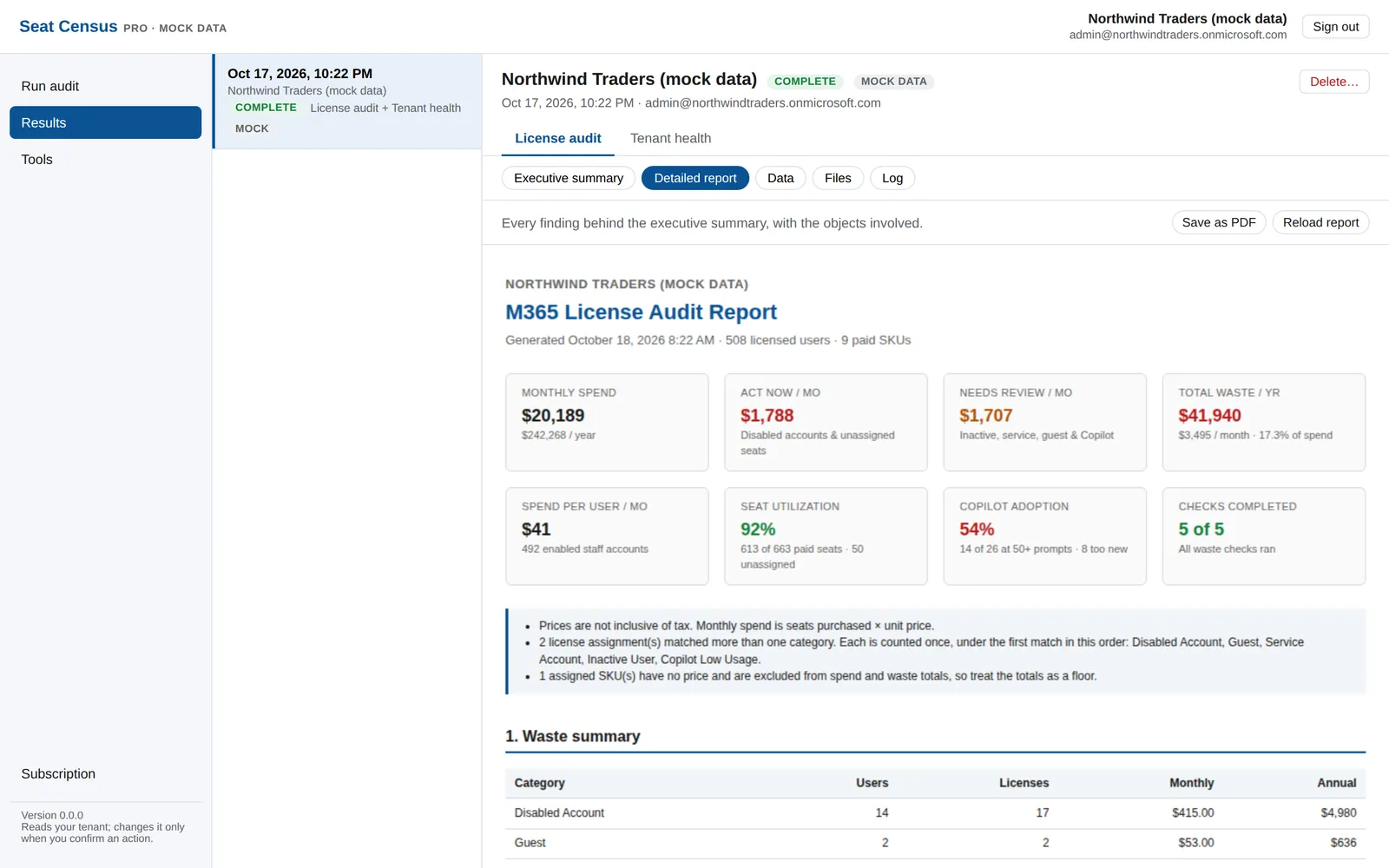Switch to the License audit tab

point(558,138)
